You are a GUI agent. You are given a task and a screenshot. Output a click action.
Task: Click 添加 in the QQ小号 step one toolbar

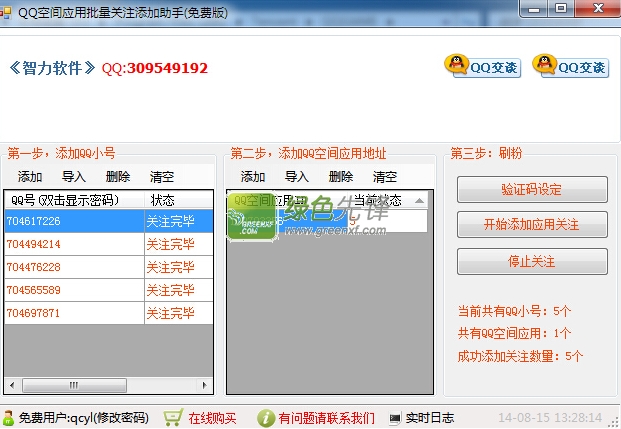tap(30, 176)
